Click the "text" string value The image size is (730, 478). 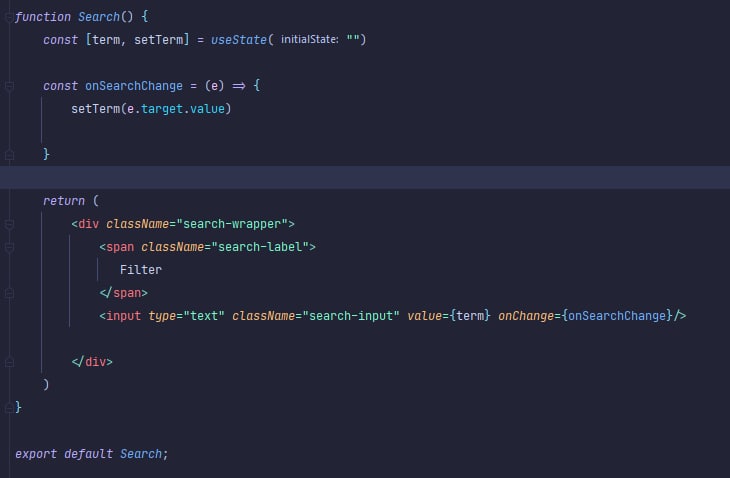(x=204, y=316)
